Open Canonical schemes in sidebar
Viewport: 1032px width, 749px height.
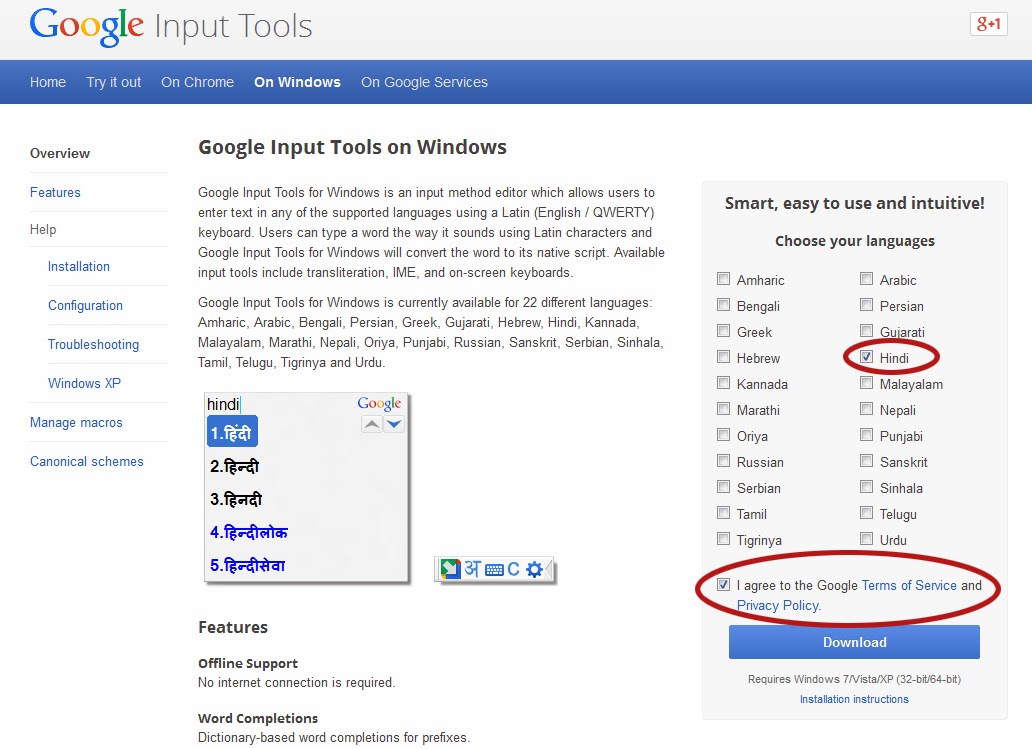click(86, 461)
